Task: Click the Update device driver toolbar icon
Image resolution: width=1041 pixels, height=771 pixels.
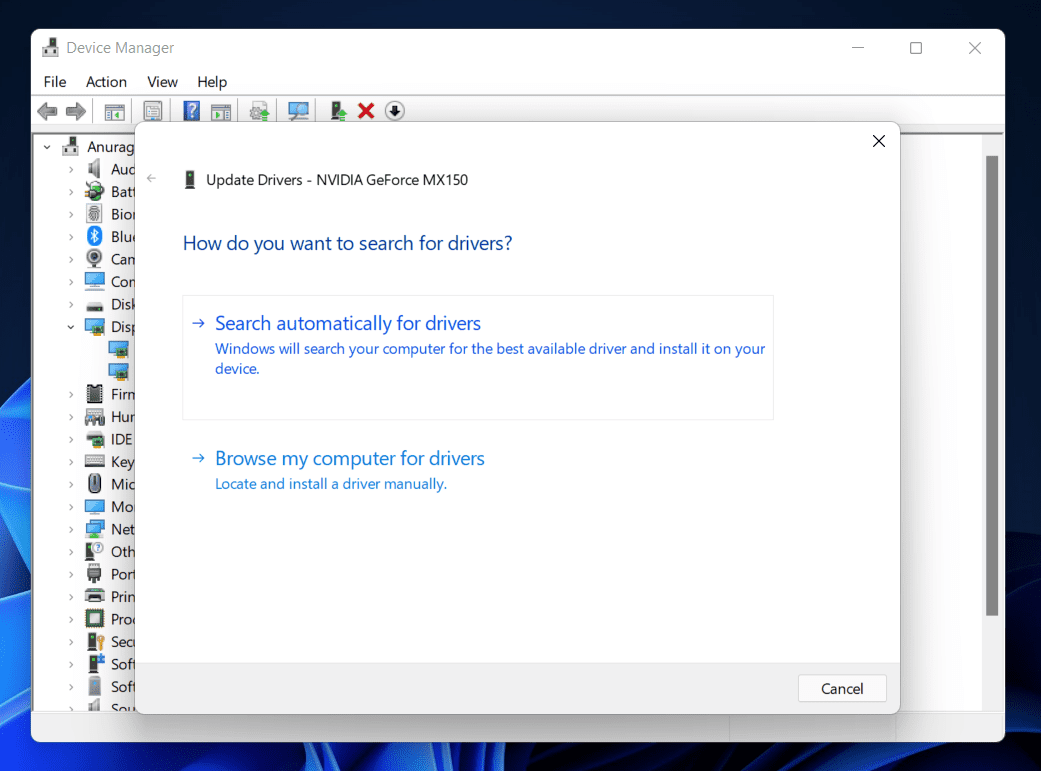Action: click(x=259, y=111)
